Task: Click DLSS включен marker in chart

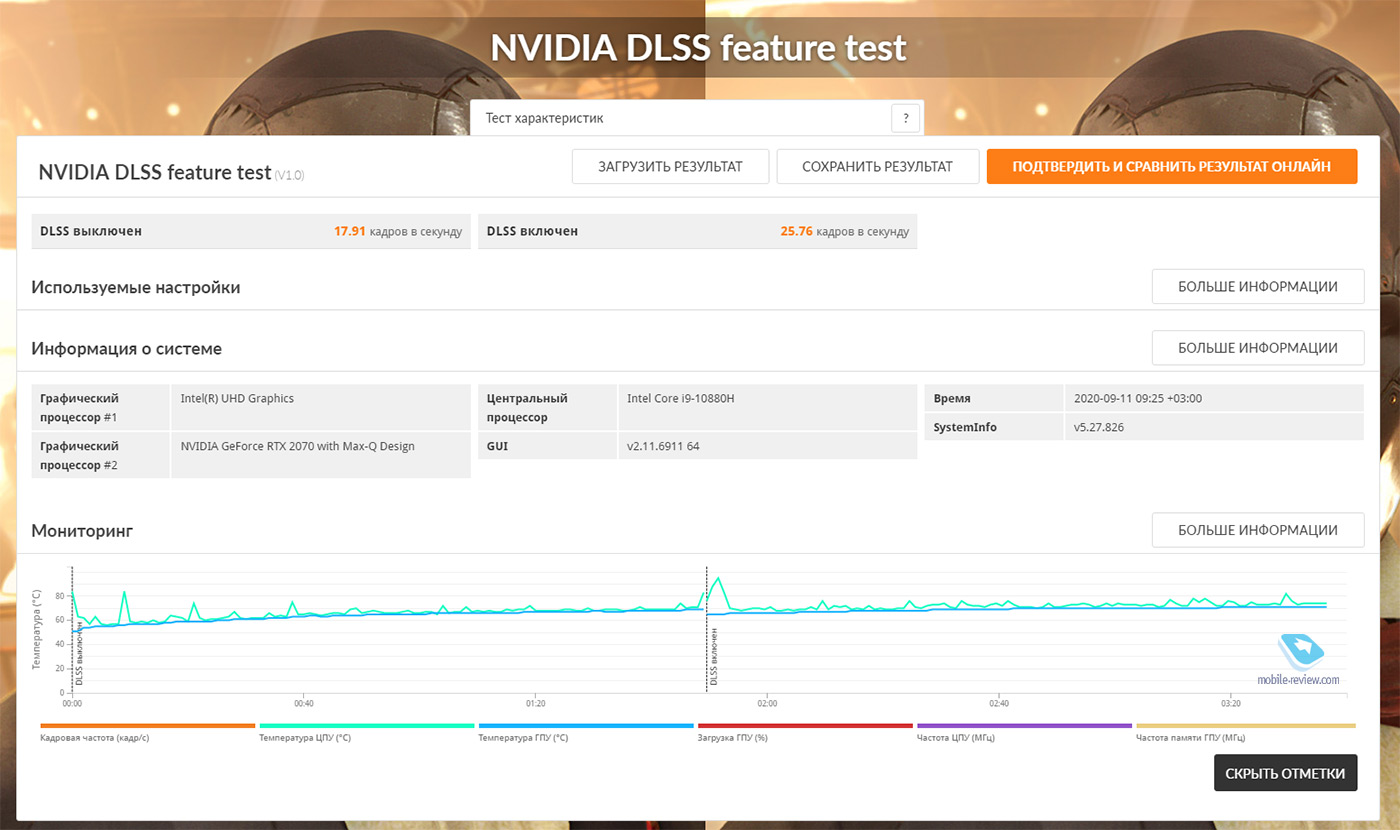Action: tap(713, 657)
